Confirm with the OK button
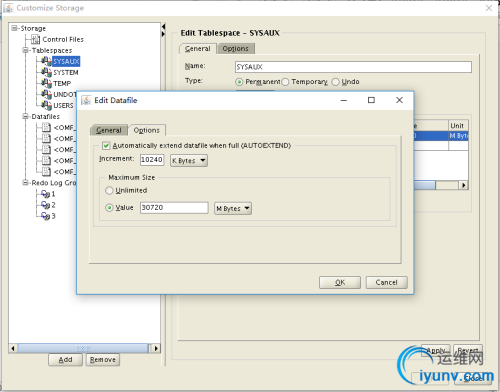Screen dimensions: 500x392 tap(340, 282)
